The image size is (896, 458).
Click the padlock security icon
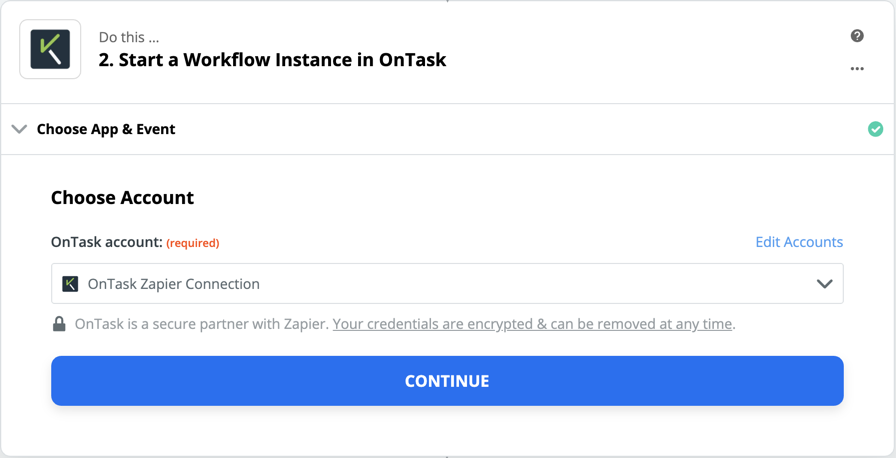point(59,324)
